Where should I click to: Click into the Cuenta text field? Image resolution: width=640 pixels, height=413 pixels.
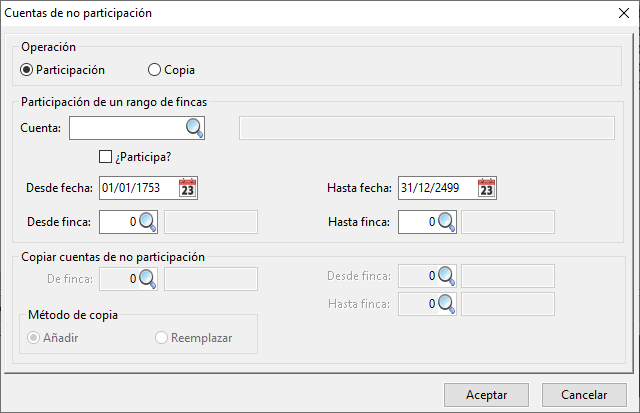pyautogui.click(x=126, y=128)
